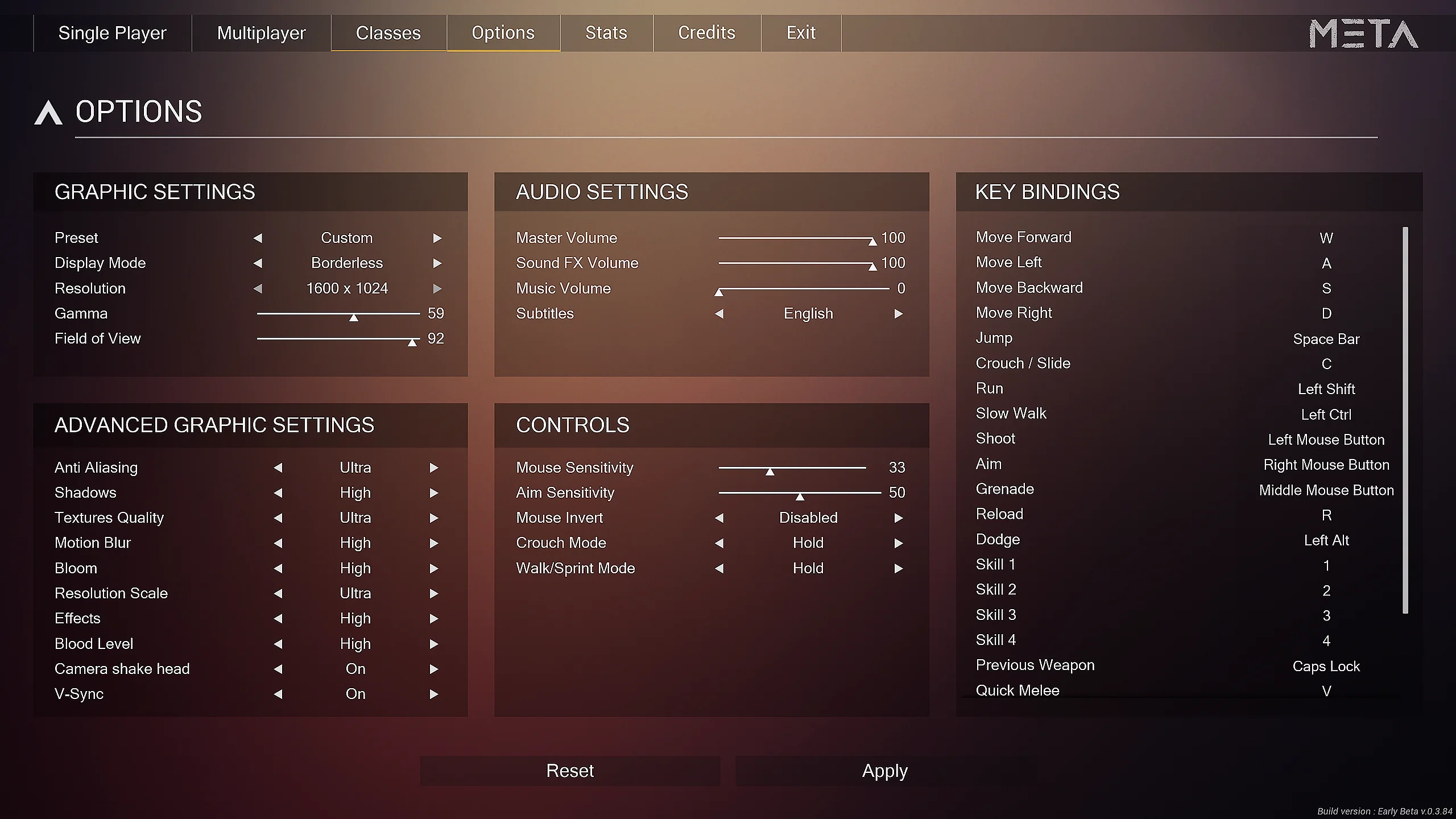This screenshot has width=1456, height=819.
Task: Open the Multiplayer tab
Action: pos(262,33)
